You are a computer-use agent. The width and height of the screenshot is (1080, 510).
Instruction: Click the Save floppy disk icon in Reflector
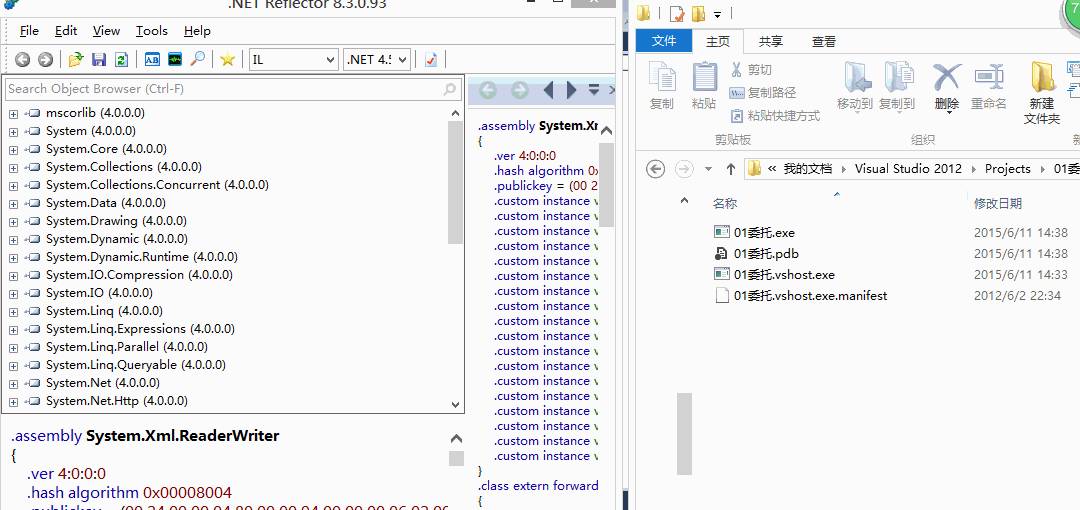99,59
